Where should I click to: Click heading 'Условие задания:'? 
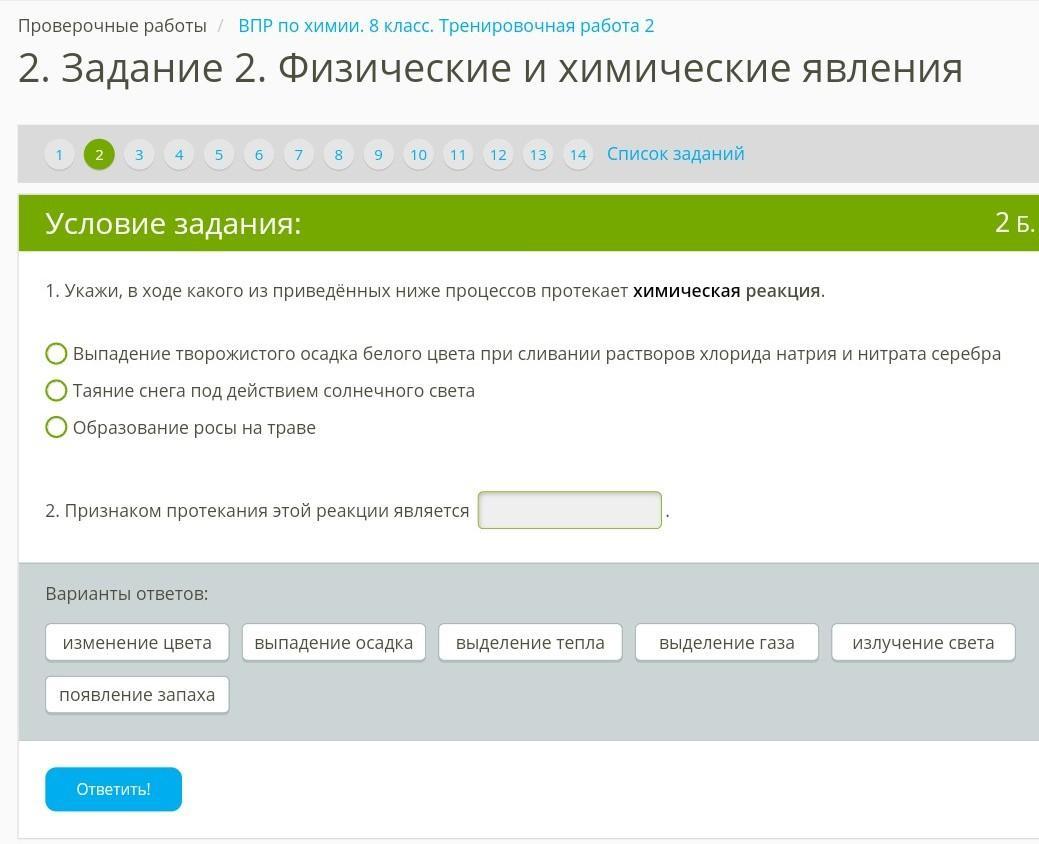[x=173, y=223]
